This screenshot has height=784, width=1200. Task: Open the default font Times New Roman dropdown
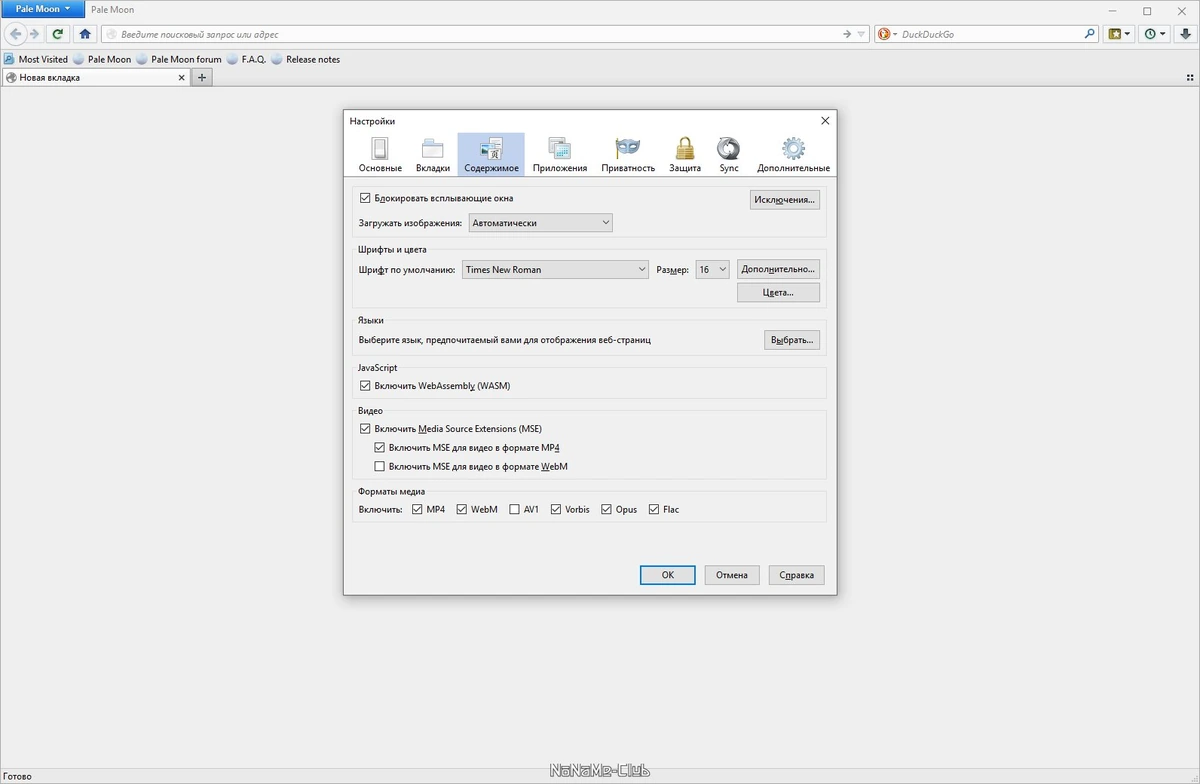pos(555,269)
